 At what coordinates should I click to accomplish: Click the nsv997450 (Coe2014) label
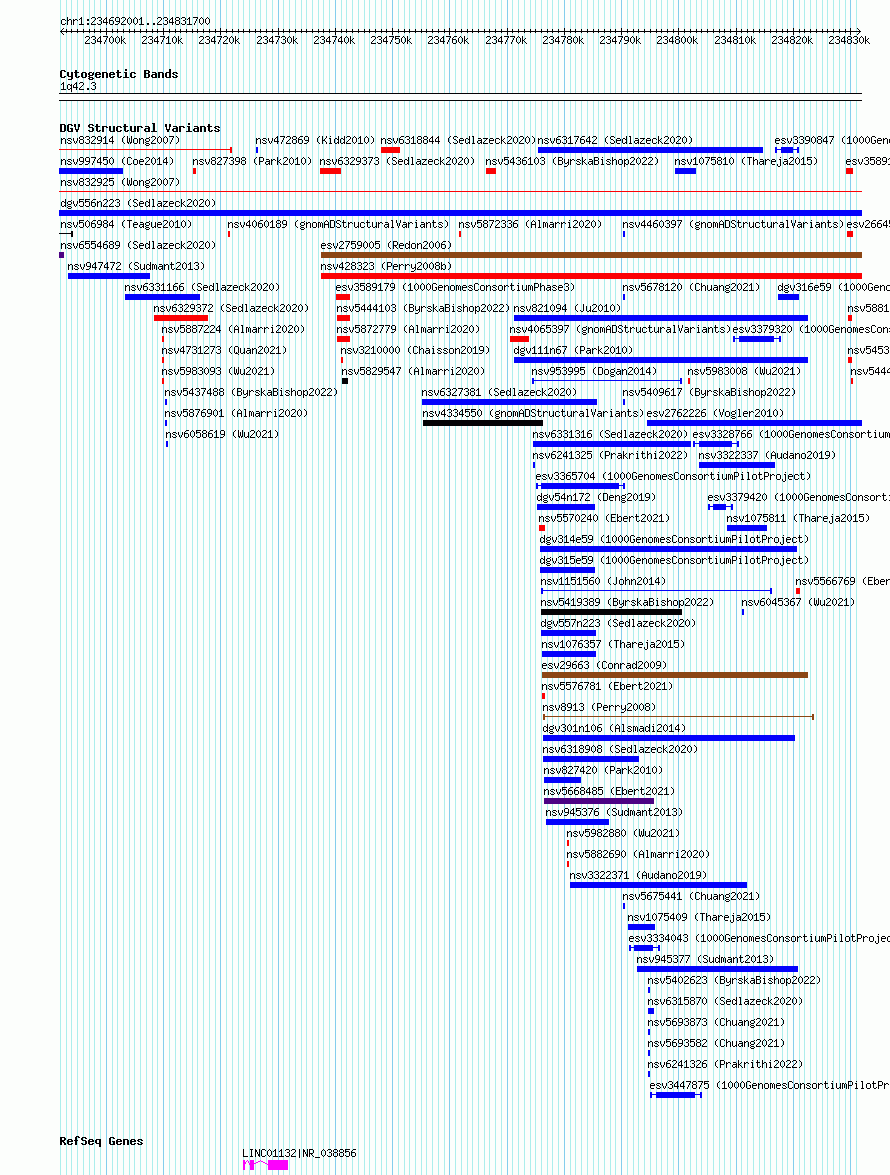pyautogui.click(x=117, y=161)
